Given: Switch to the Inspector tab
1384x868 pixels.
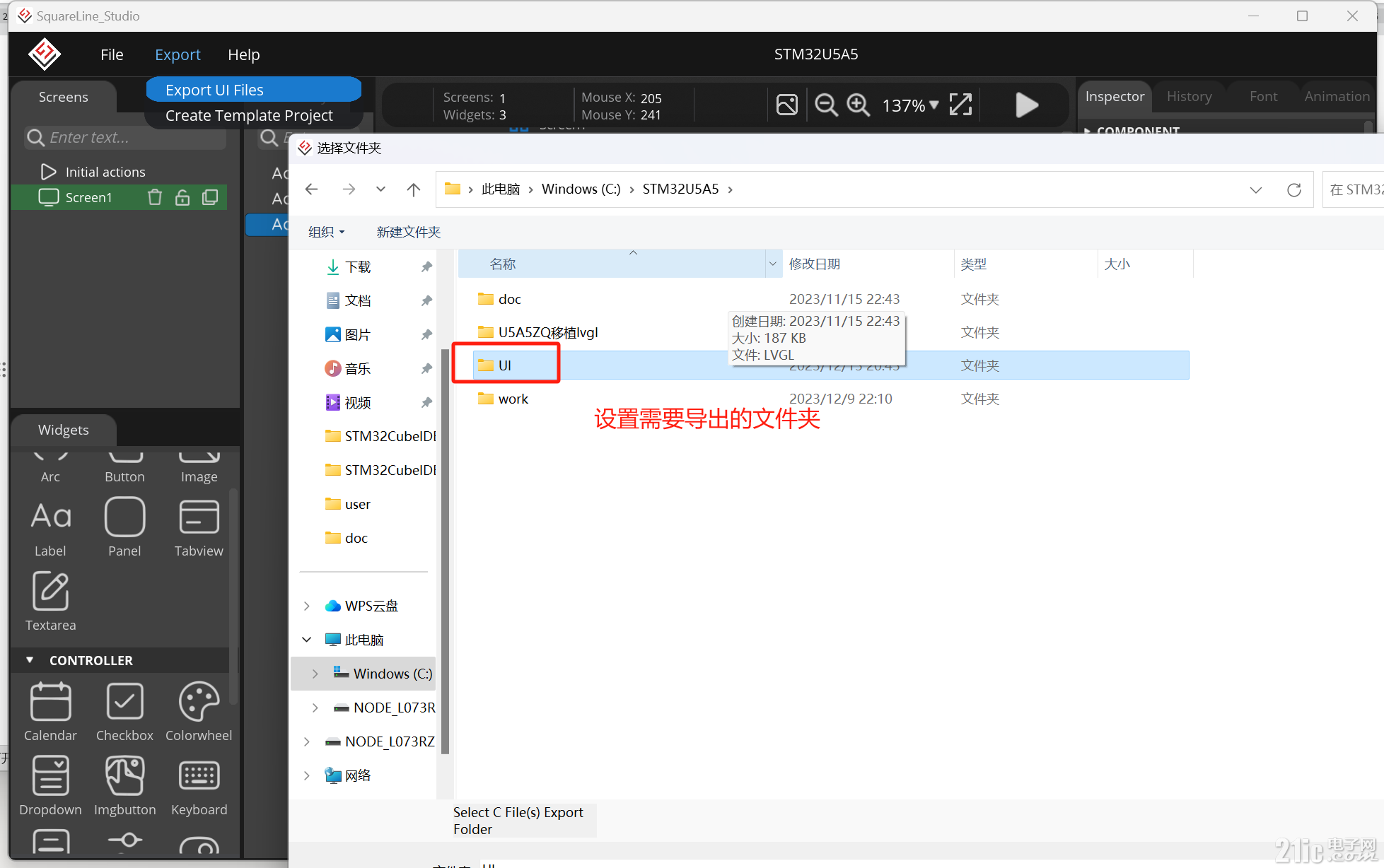Looking at the screenshot, I should 1115,96.
